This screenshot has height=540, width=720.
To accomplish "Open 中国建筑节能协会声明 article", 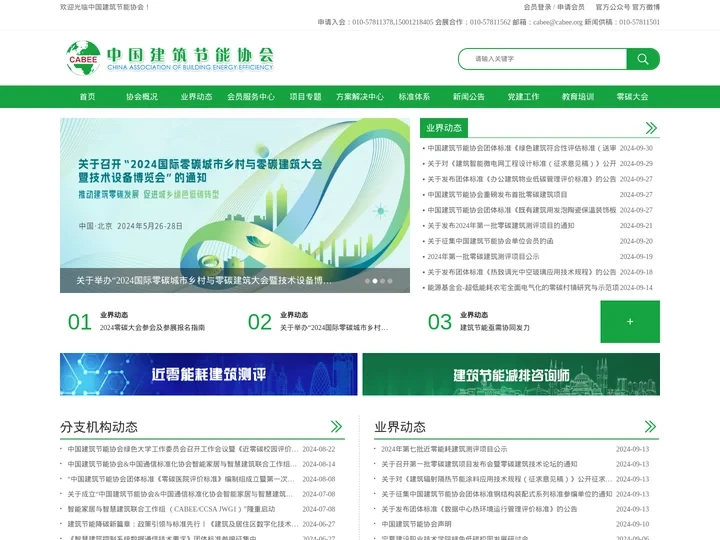I will pyautogui.click(x=416, y=524).
